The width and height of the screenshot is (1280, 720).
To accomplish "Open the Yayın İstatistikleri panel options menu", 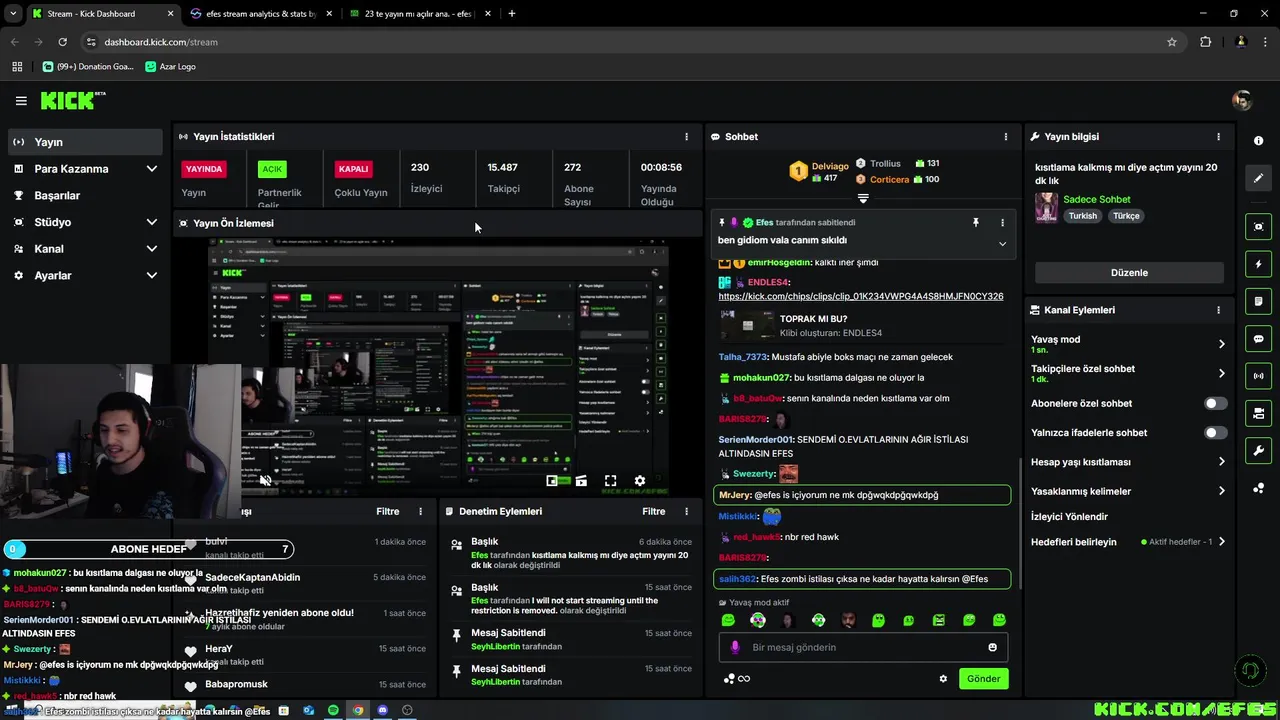I will (686, 136).
